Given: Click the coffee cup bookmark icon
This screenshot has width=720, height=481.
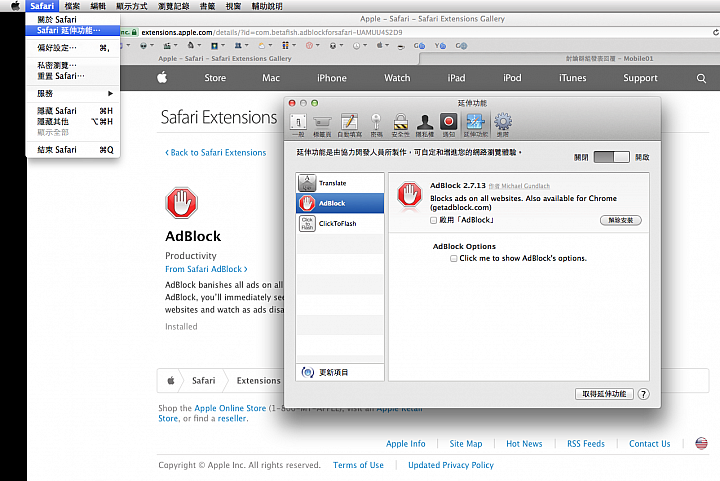Looking at the screenshot, I should 401,46.
